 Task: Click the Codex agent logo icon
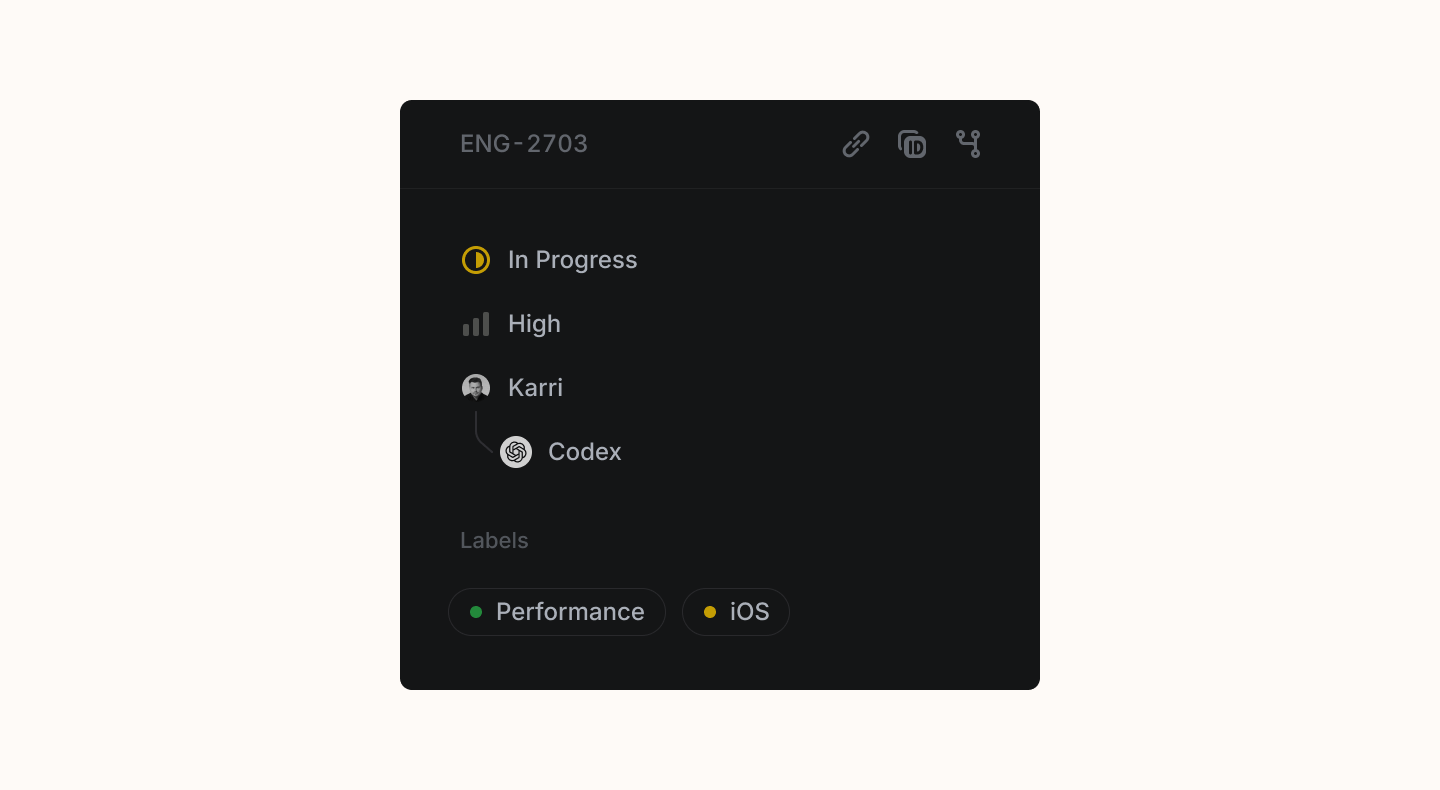tap(516, 452)
